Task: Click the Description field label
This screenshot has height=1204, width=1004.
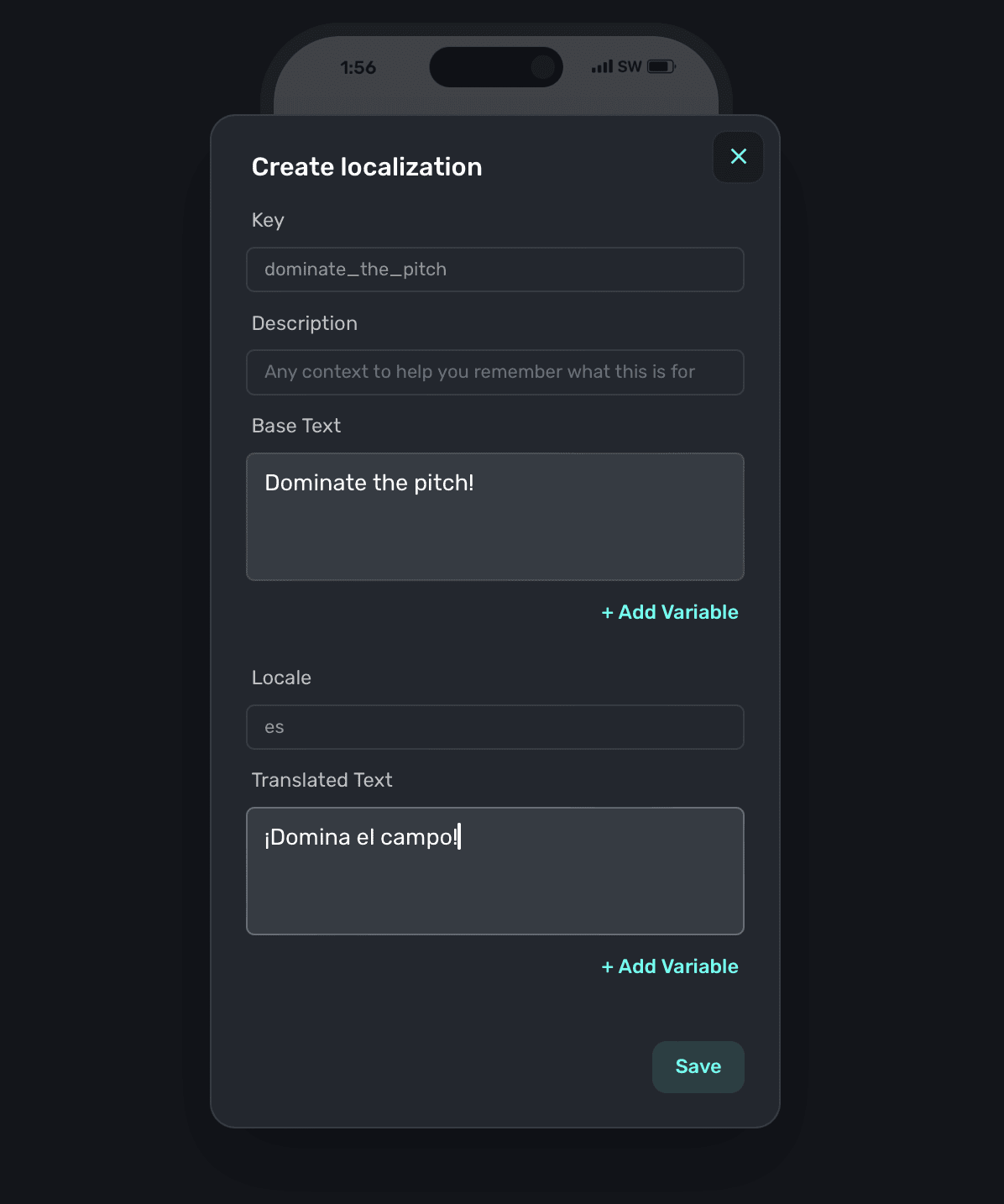Action: coord(305,323)
